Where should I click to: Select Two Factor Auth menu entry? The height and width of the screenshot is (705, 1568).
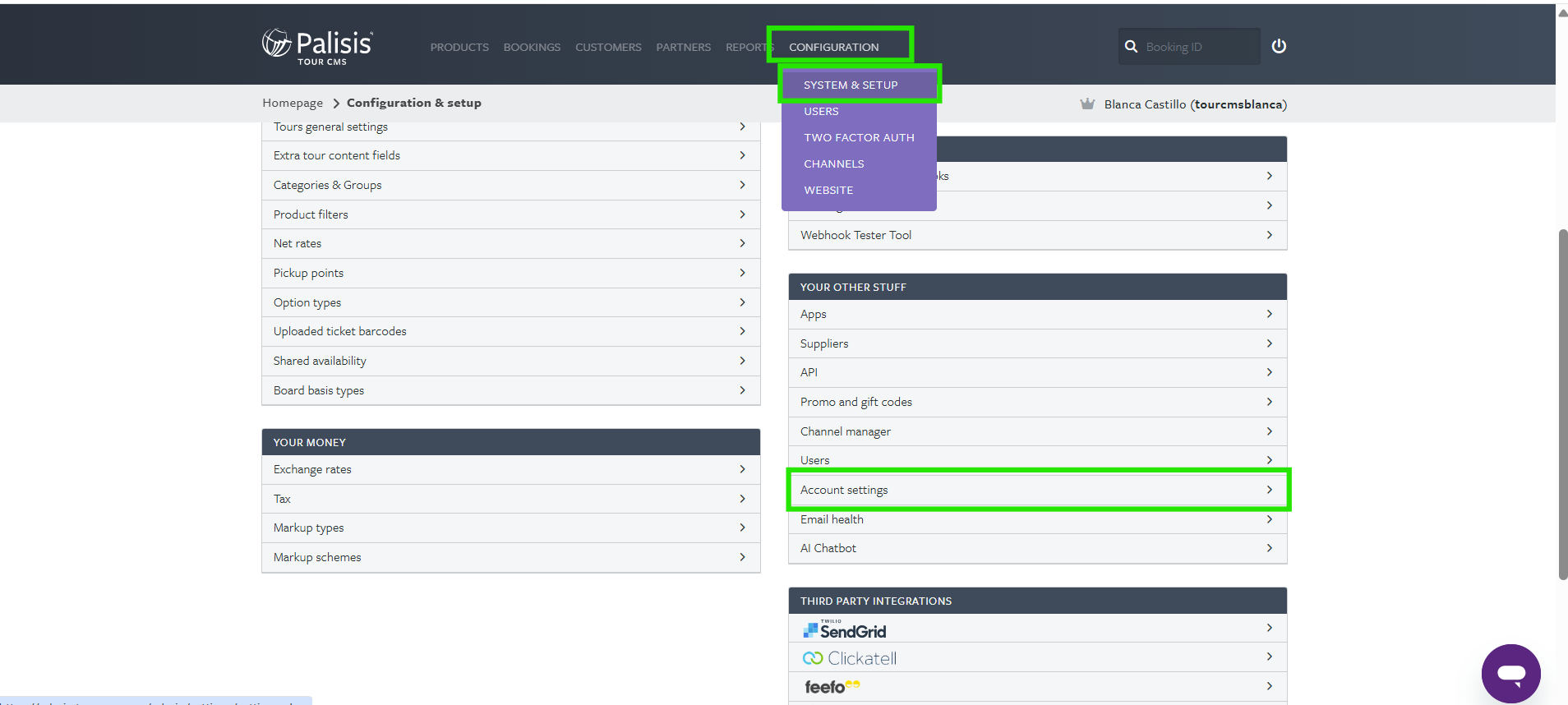pos(859,137)
